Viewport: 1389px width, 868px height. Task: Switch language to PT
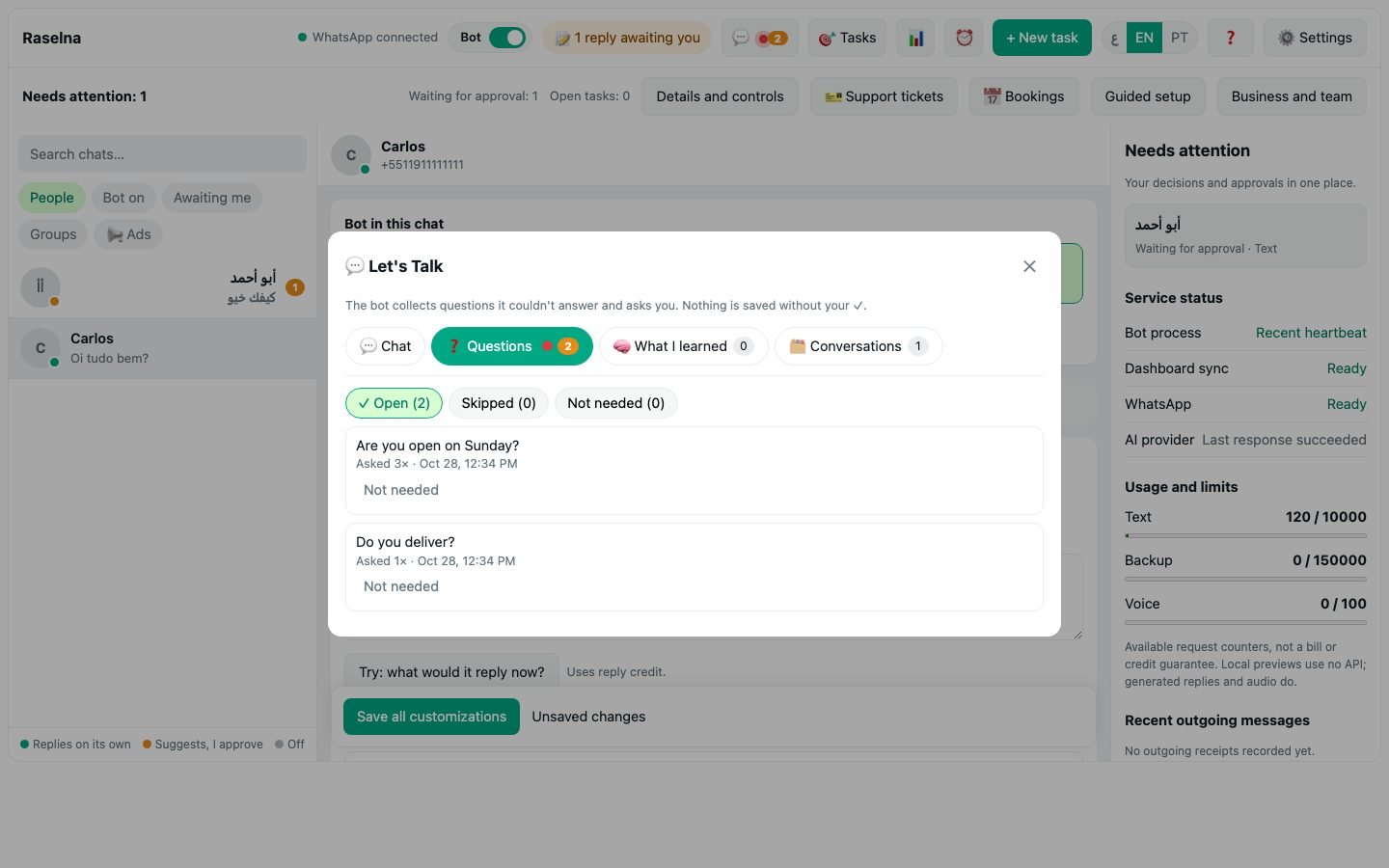[1179, 38]
